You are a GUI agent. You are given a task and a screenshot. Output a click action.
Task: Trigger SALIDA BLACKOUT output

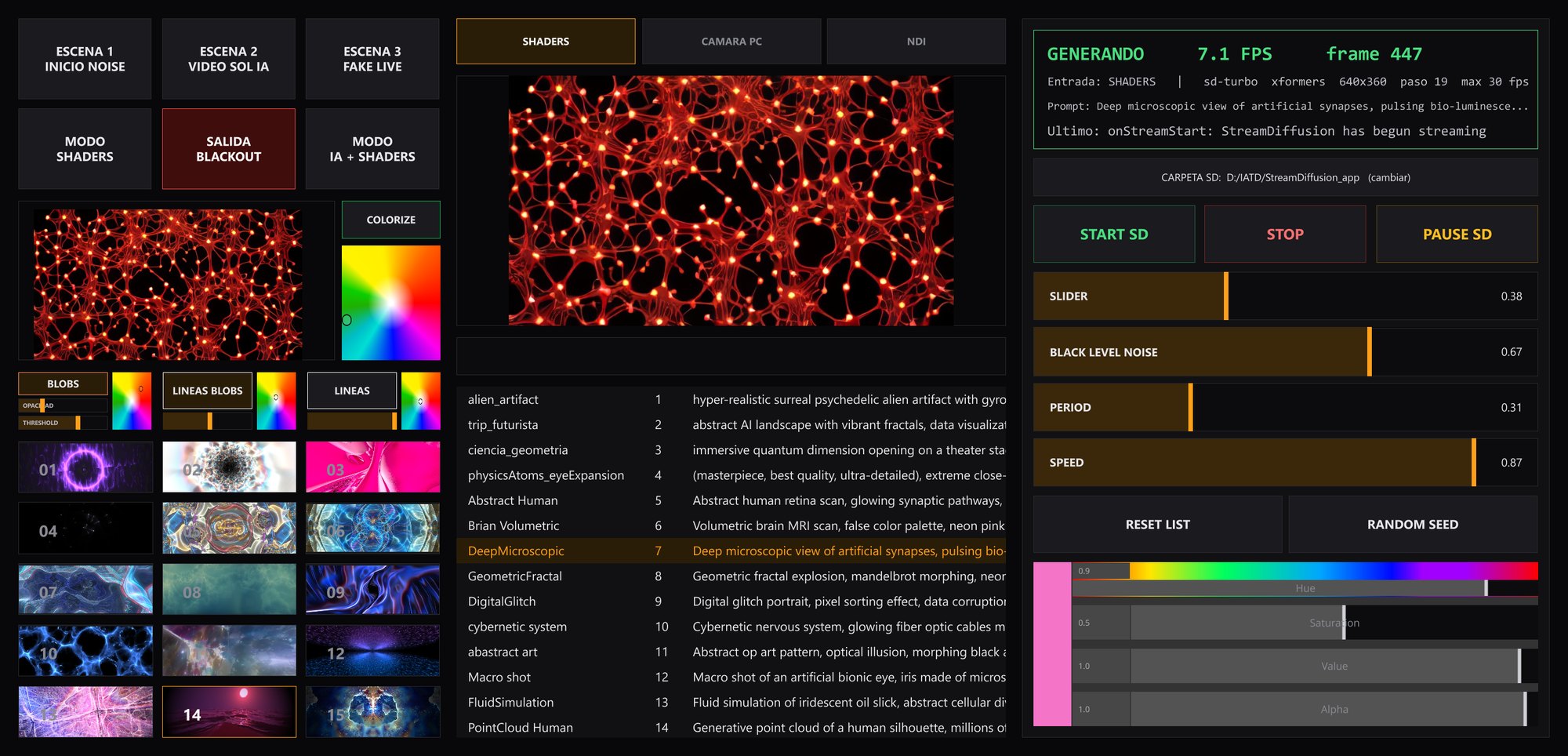pyautogui.click(x=229, y=149)
